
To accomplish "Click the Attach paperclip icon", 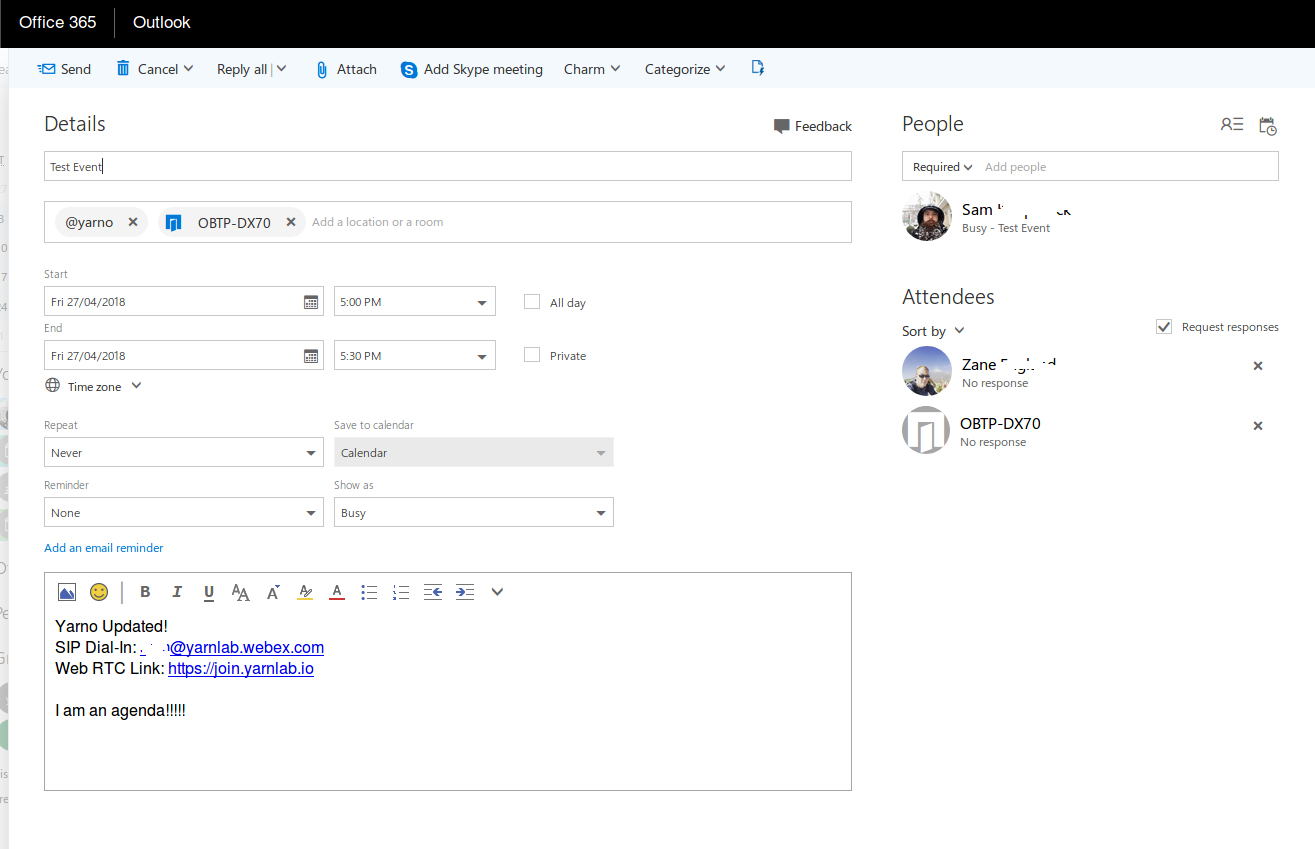I will (x=321, y=69).
